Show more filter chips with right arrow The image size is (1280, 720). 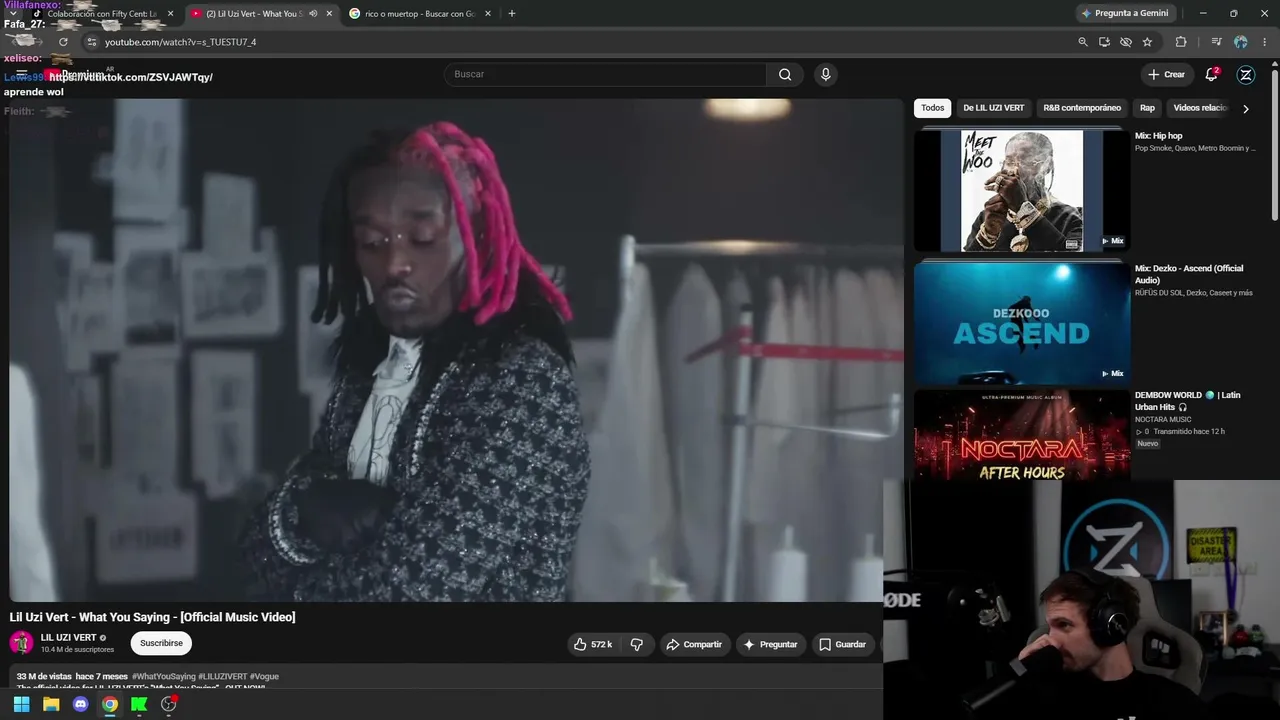1246,108
